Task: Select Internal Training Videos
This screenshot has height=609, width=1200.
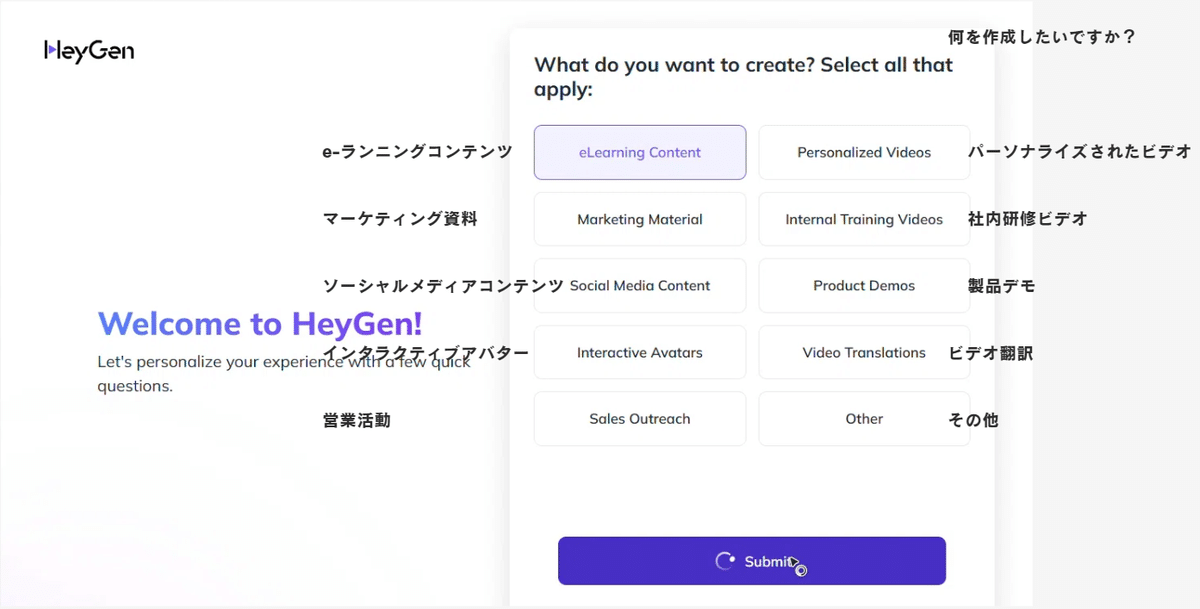Action: 863,219
